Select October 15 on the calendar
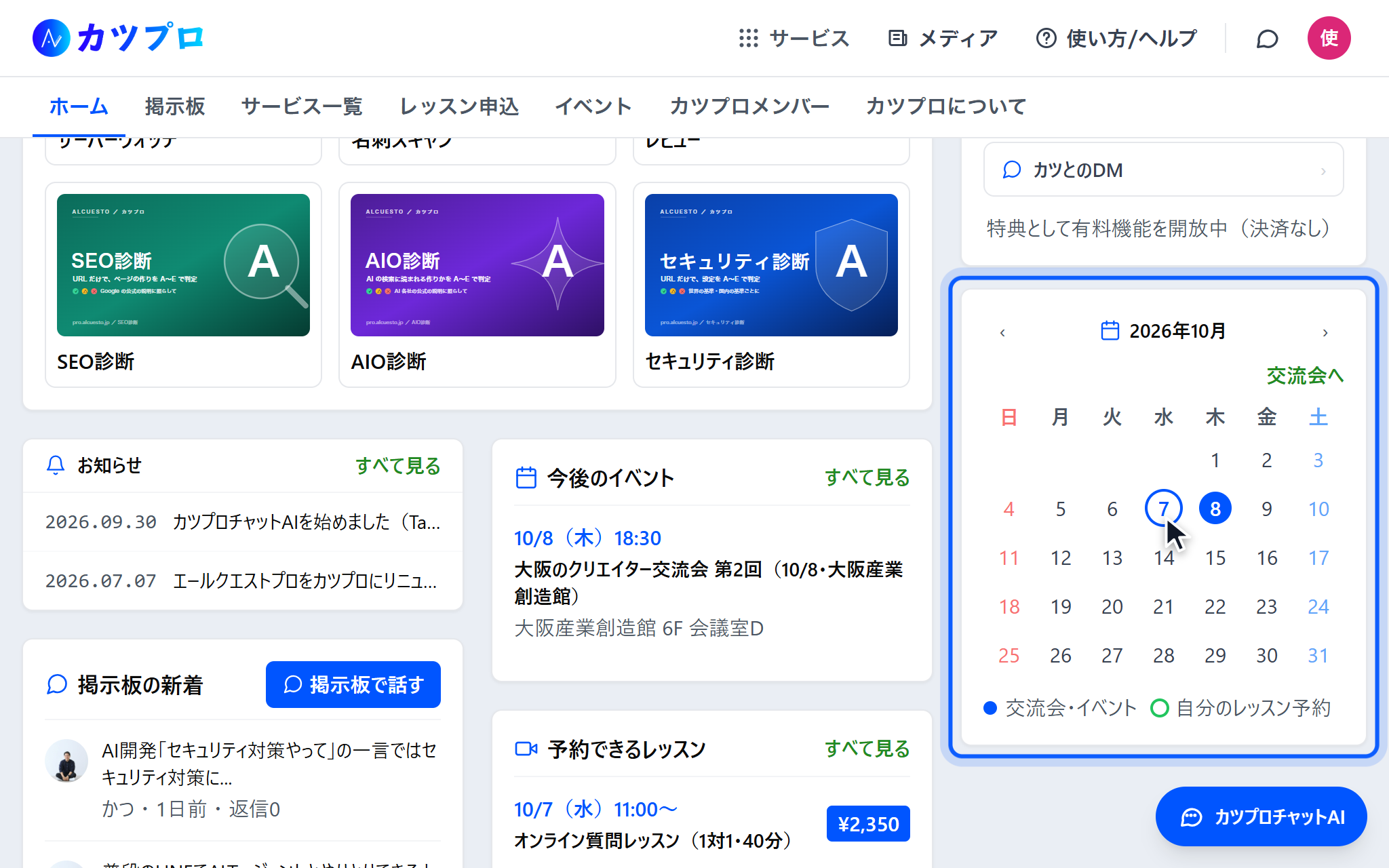Image resolution: width=1389 pixels, height=868 pixels. (x=1215, y=557)
